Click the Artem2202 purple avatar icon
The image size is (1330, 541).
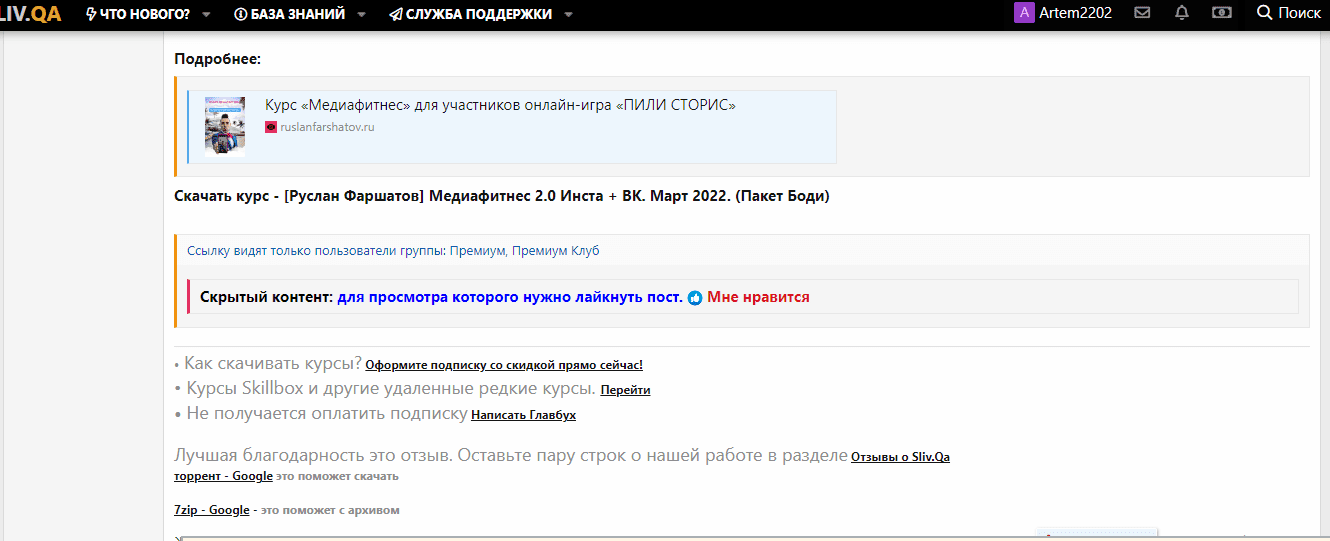coord(1023,13)
